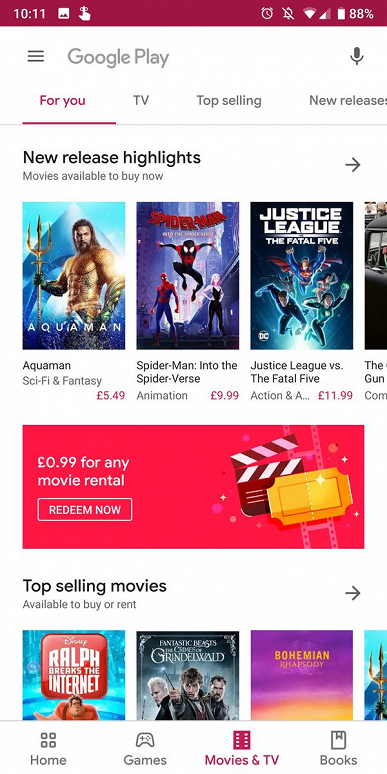Open the Spider-Man: Into the Spider-Verse poster

(188, 275)
